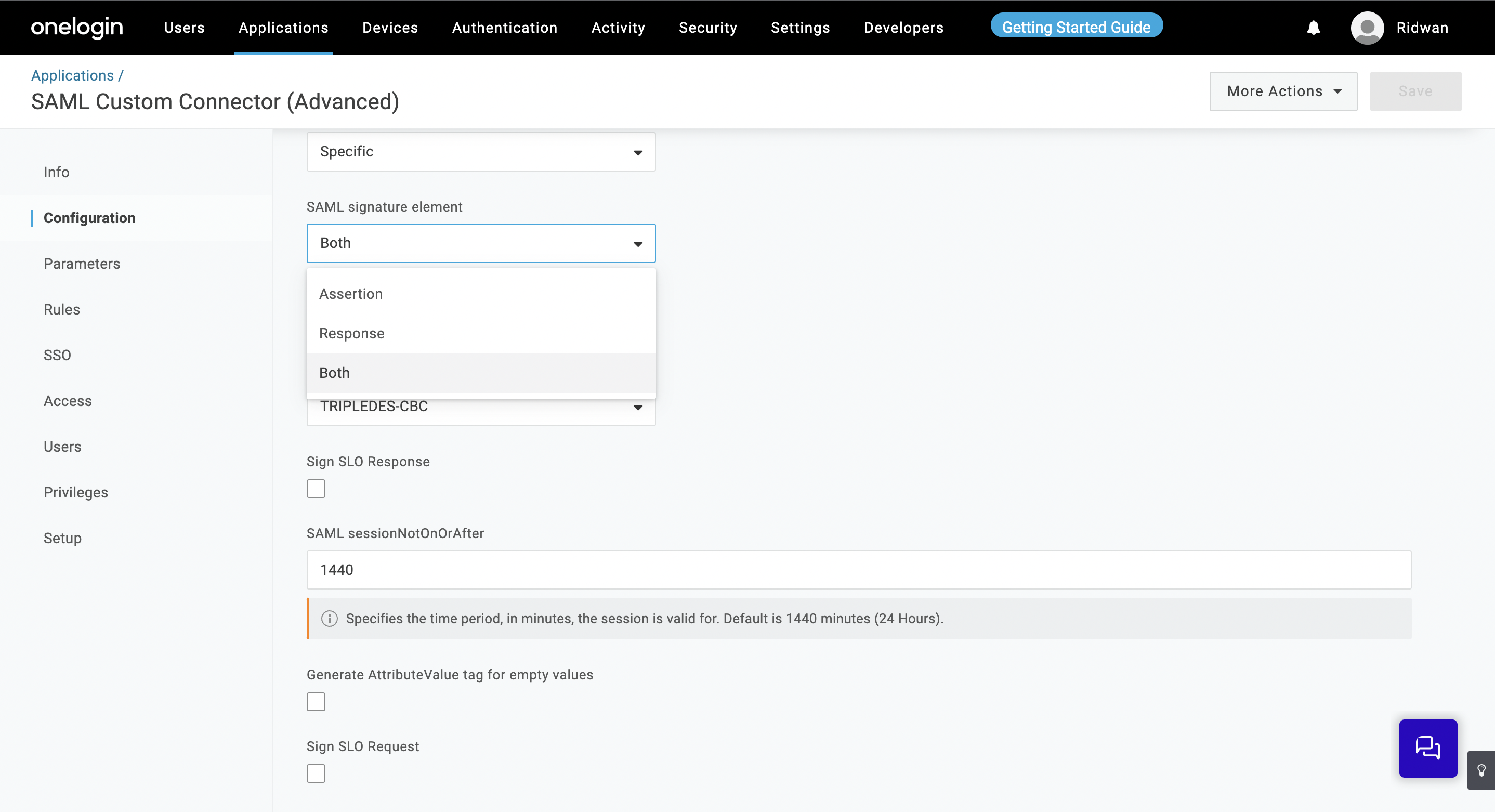Screen dimensions: 1495x812
Task: Click the SAML sessionNotOnOrAfter input field
Action: [858, 569]
